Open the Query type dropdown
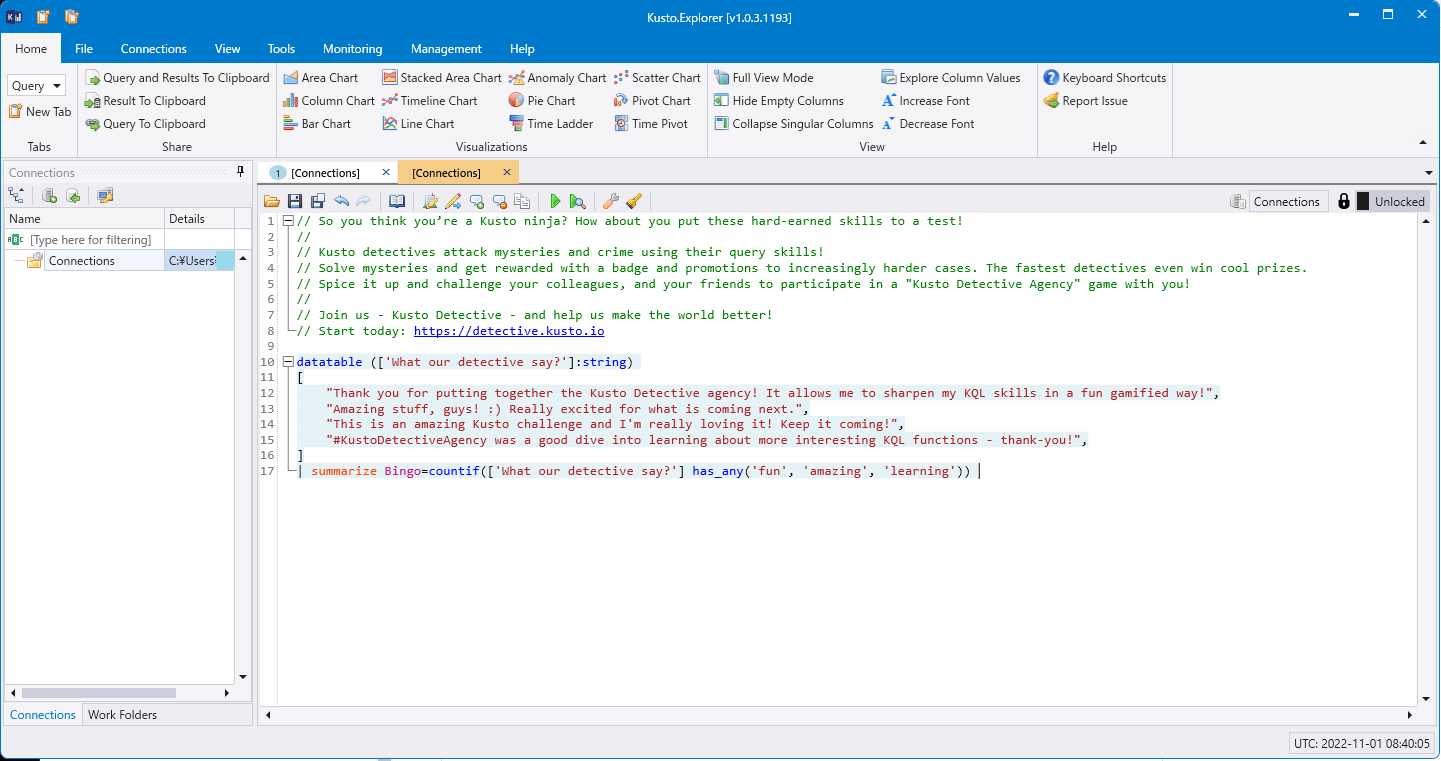This screenshot has width=1441, height=761. (x=36, y=85)
